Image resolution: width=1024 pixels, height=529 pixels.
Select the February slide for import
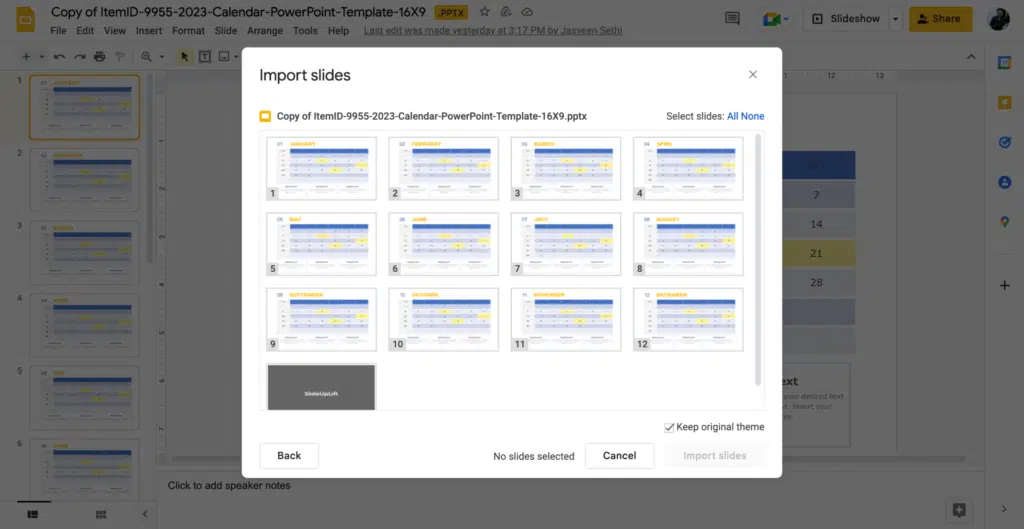pyautogui.click(x=443, y=169)
